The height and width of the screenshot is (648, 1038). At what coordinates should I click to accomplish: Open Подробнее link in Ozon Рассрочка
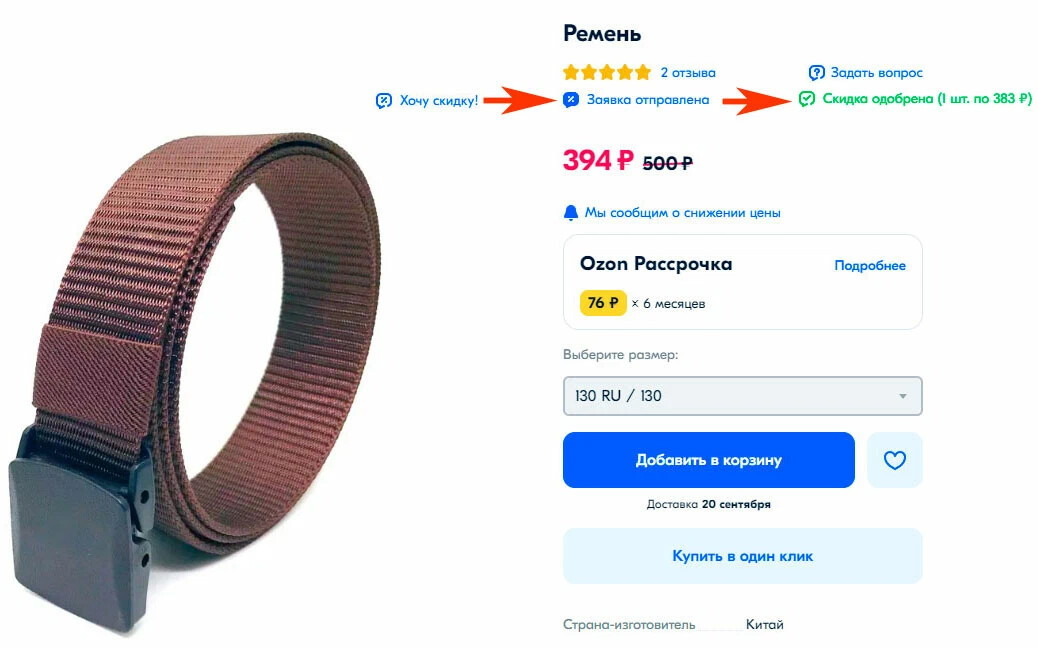pyautogui.click(x=870, y=265)
